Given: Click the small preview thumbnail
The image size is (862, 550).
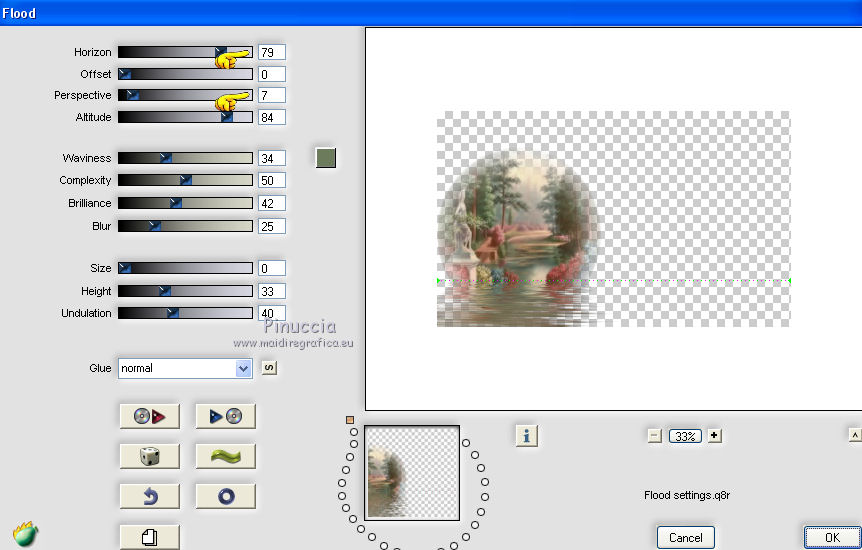Looking at the screenshot, I should 412,473.
